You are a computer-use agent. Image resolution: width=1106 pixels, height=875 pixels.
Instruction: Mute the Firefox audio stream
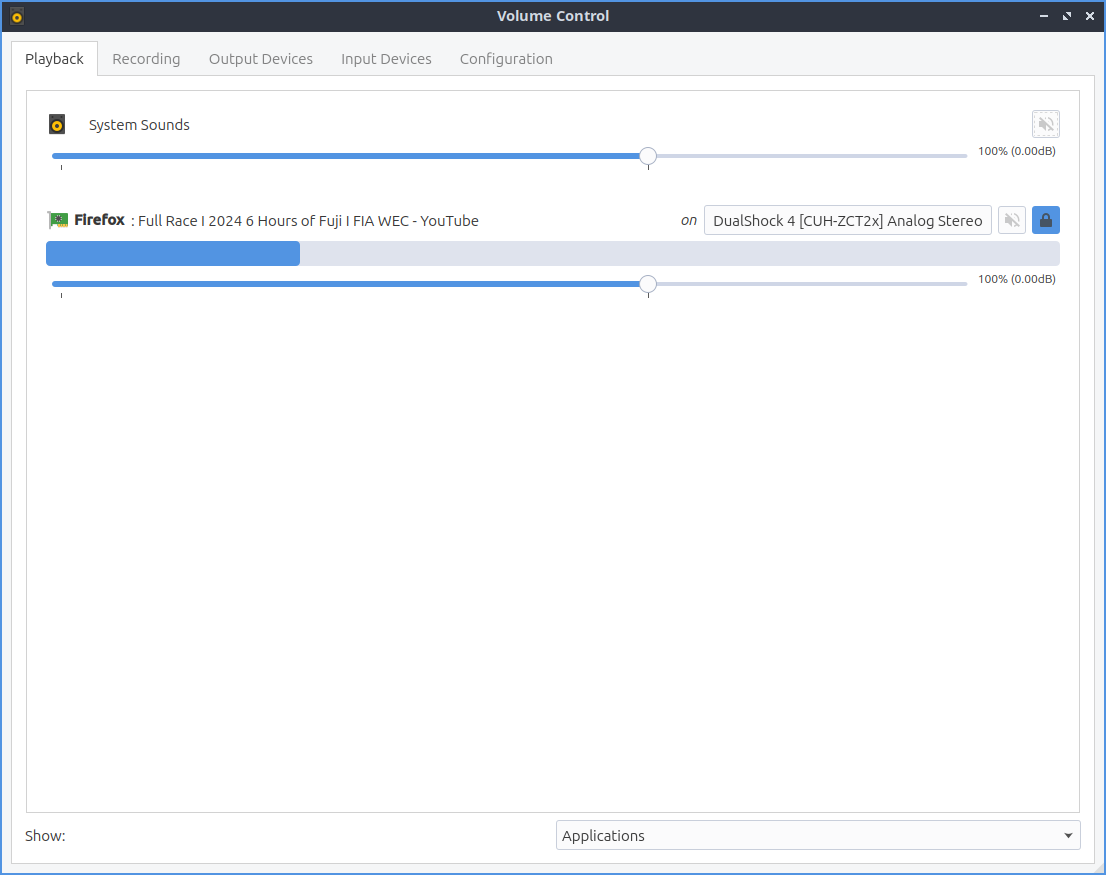pos(1012,220)
